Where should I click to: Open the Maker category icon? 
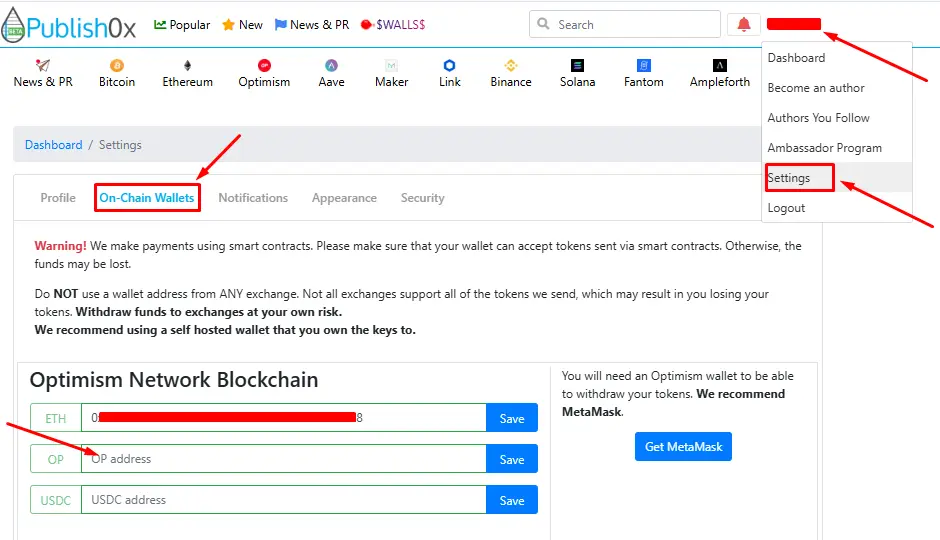click(x=391, y=65)
